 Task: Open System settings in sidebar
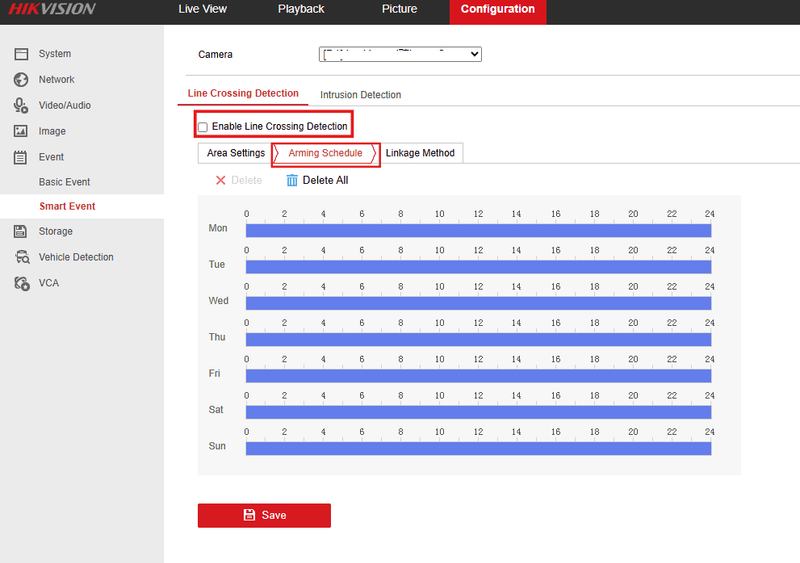(x=55, y=54)
